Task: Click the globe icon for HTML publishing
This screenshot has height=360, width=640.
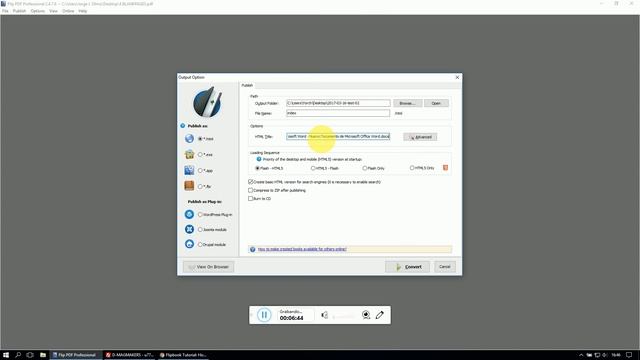Action: [x=189, y=138]
